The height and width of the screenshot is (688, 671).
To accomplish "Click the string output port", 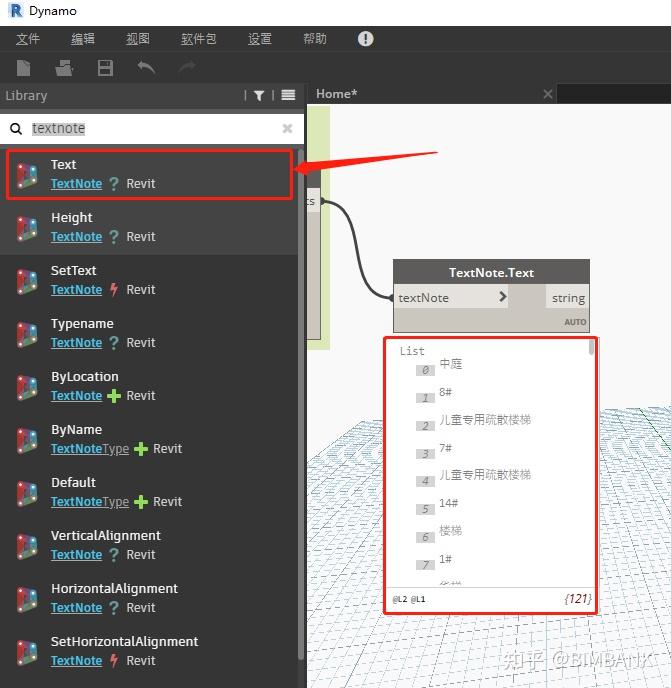I will click(x=568, y=298).
